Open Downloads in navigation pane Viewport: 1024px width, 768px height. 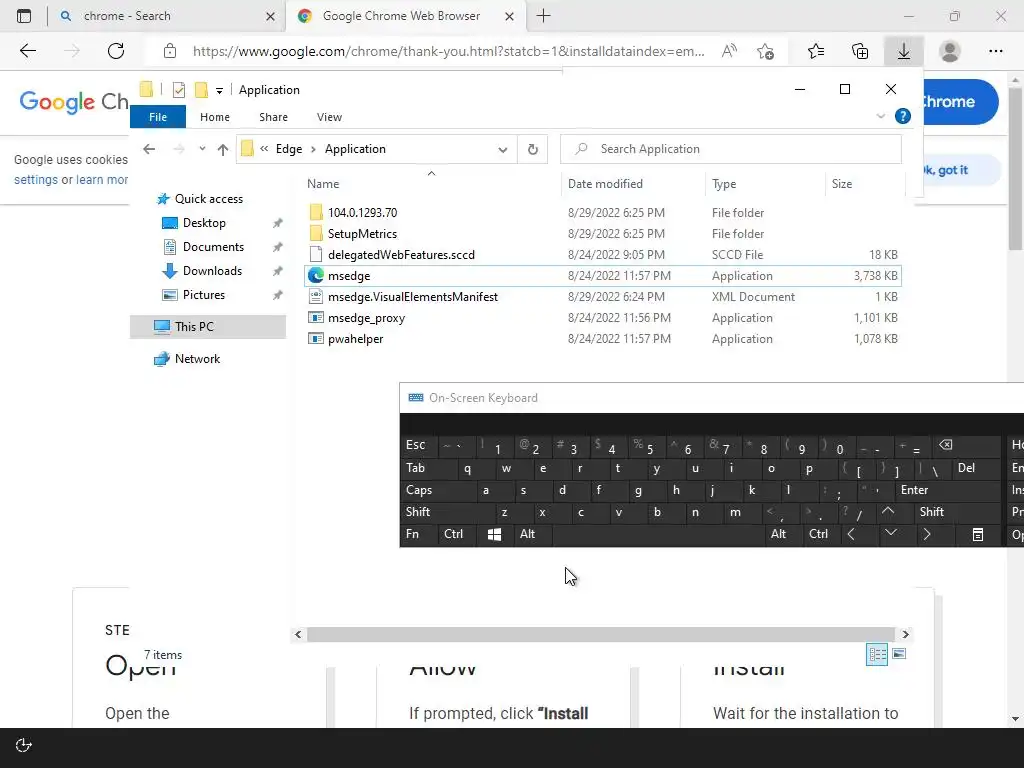212,271
